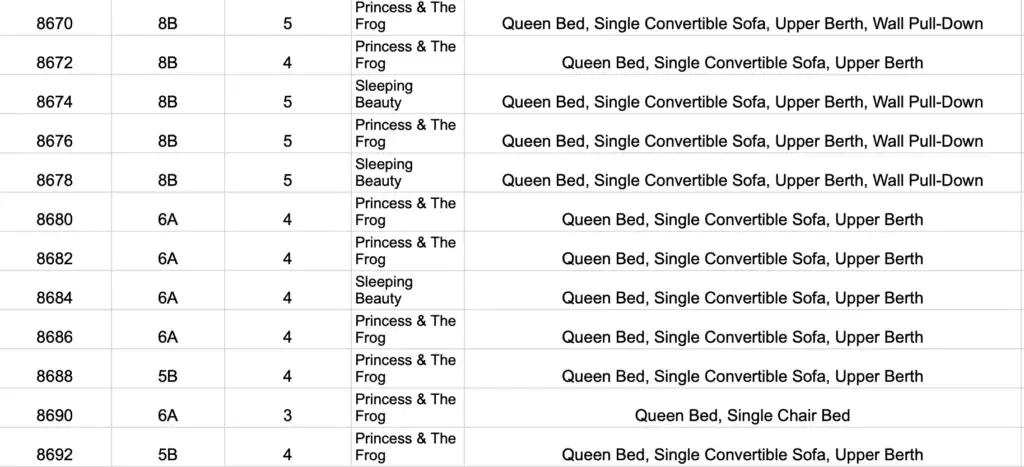Click the cell showing room 8684
Image resolution: width=1024 pixels, height=467 pixels.
point(54,298)
